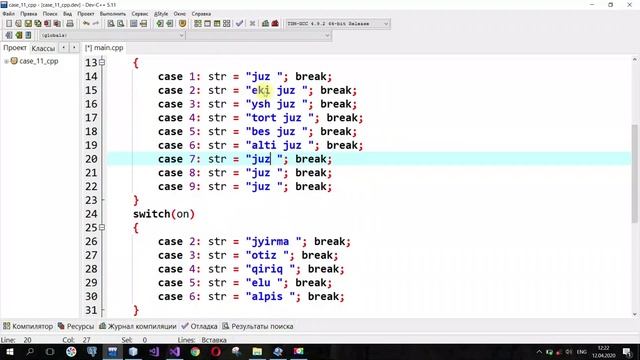Open Opera browser from the taskbar

tap(216, 351)
